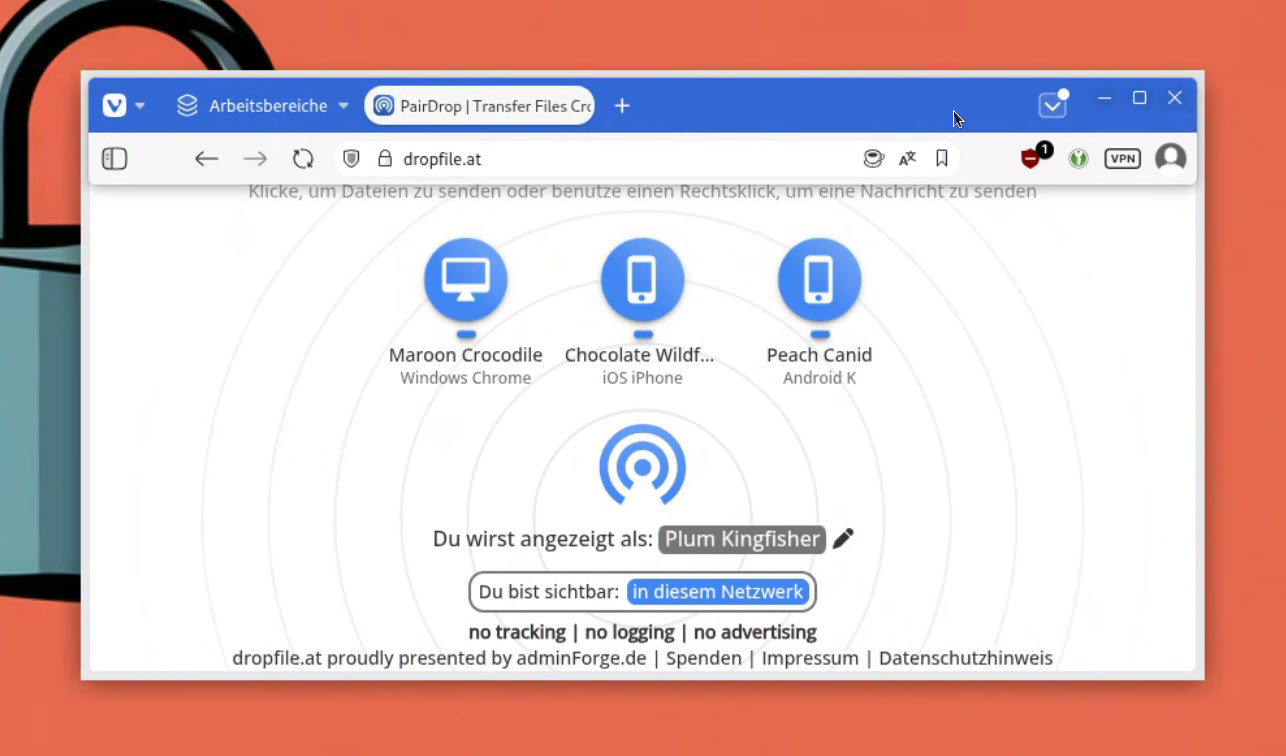Expand the arrow next to Vivaldi logo
1286x756 pixels.
pyautogui.click(x=140, y=105)
